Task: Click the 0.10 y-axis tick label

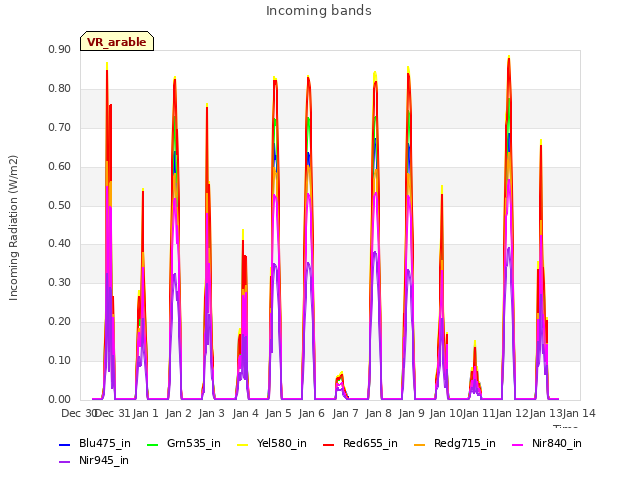Action: pos(60,360)
